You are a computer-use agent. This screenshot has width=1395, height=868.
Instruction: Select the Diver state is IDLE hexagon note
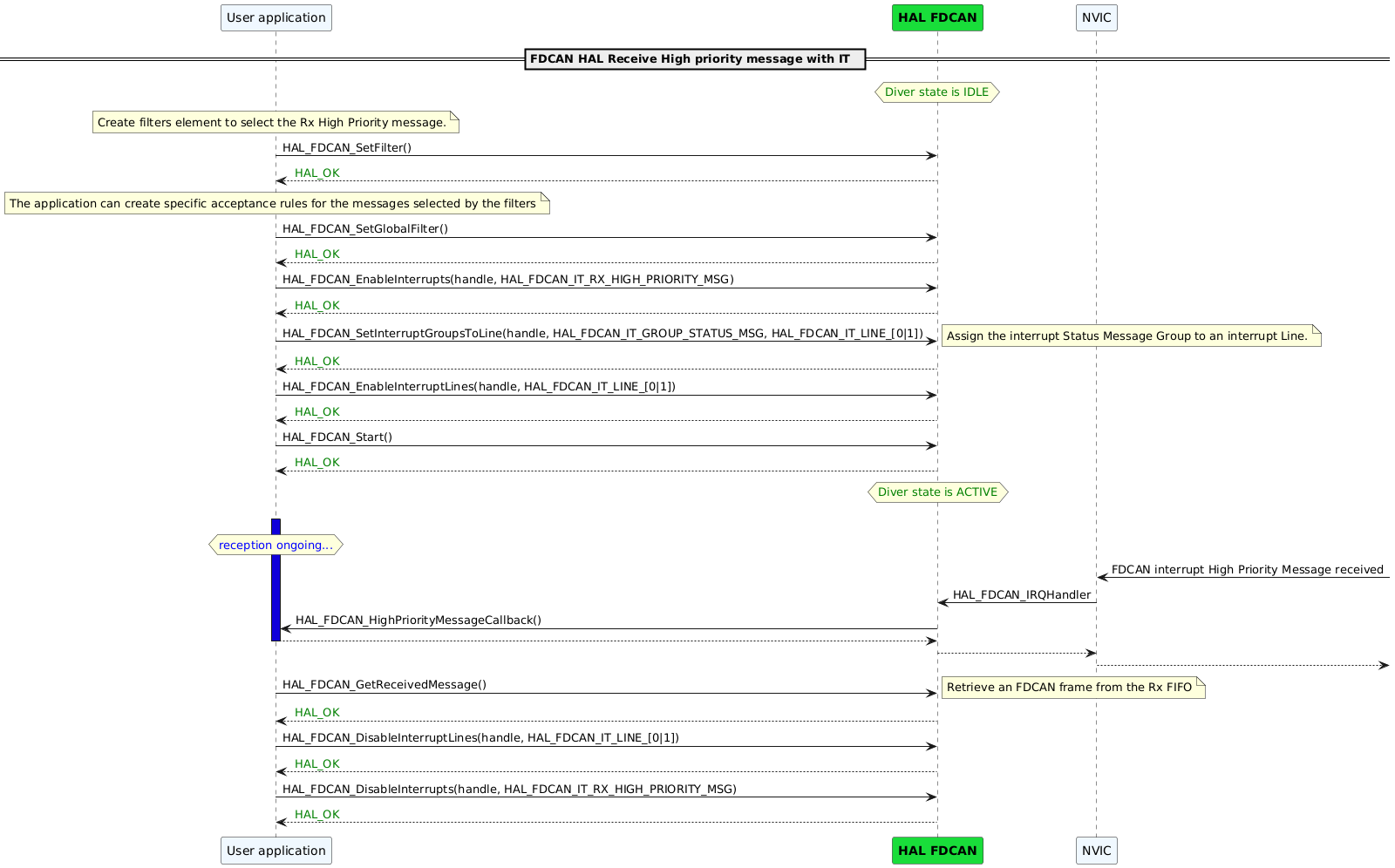click(x=936, y=92)
